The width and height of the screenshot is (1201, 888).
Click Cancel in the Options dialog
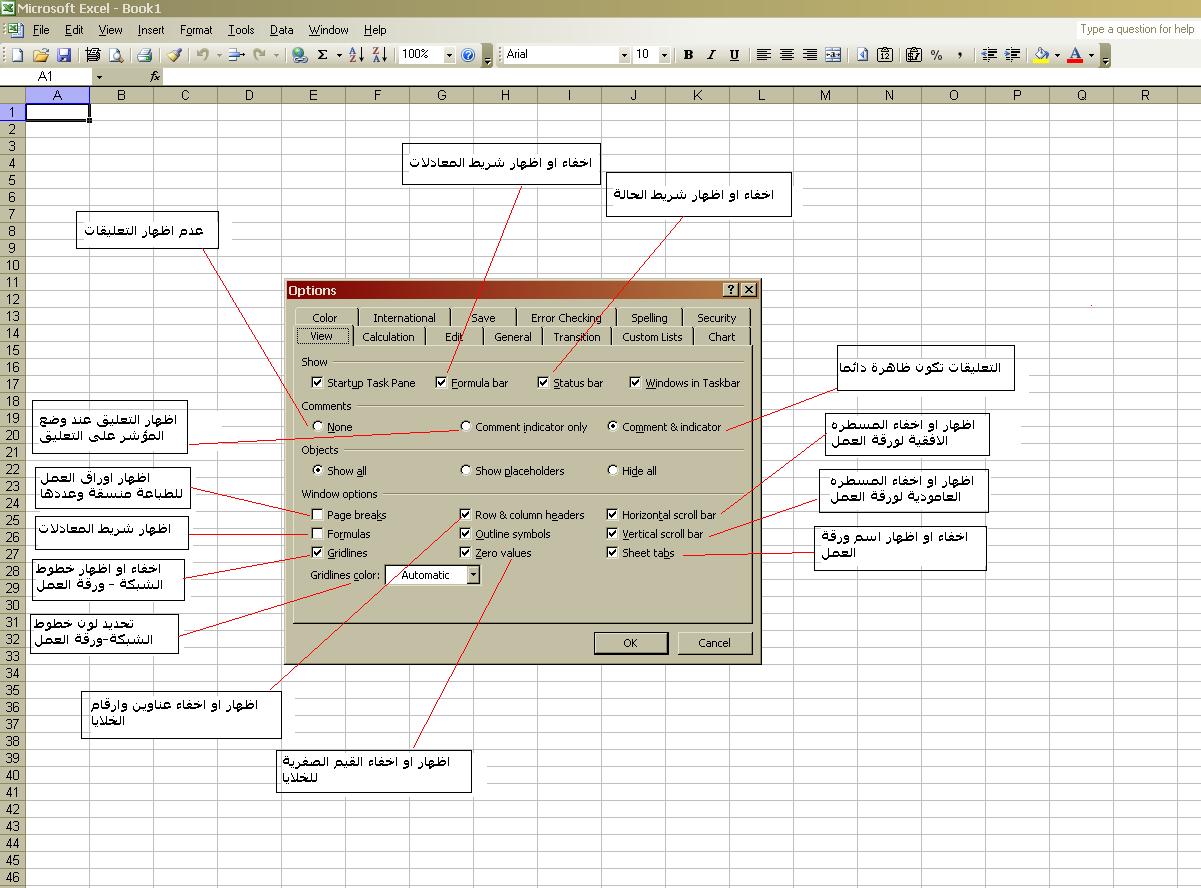714,643
